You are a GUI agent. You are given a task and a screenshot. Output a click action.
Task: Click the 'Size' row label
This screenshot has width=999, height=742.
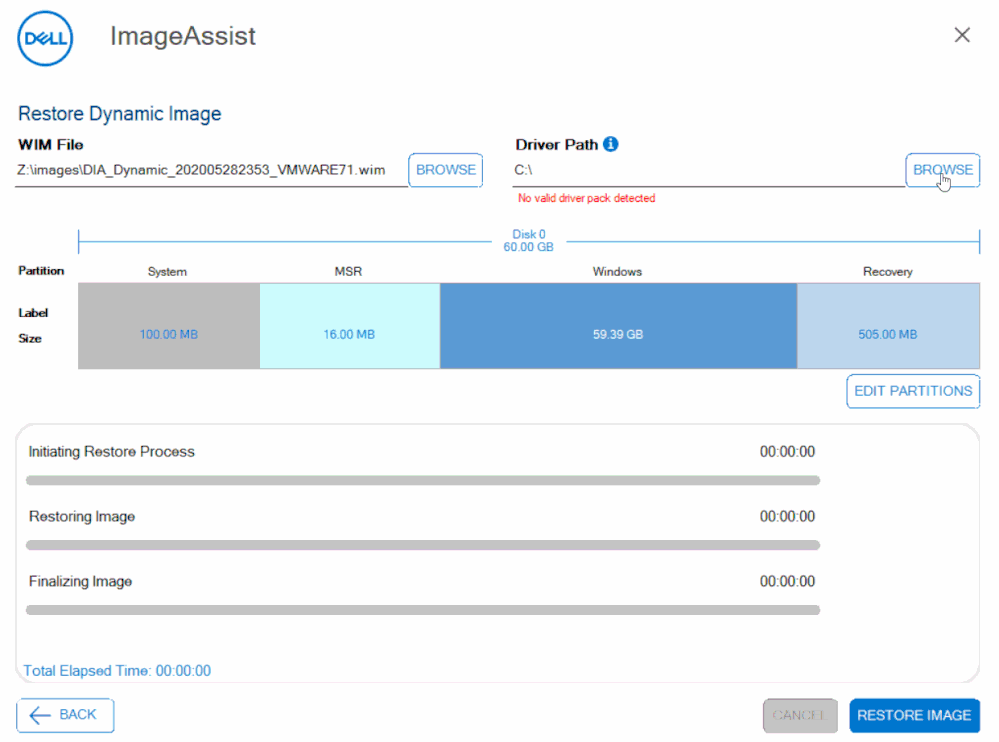tap(30, 338)
